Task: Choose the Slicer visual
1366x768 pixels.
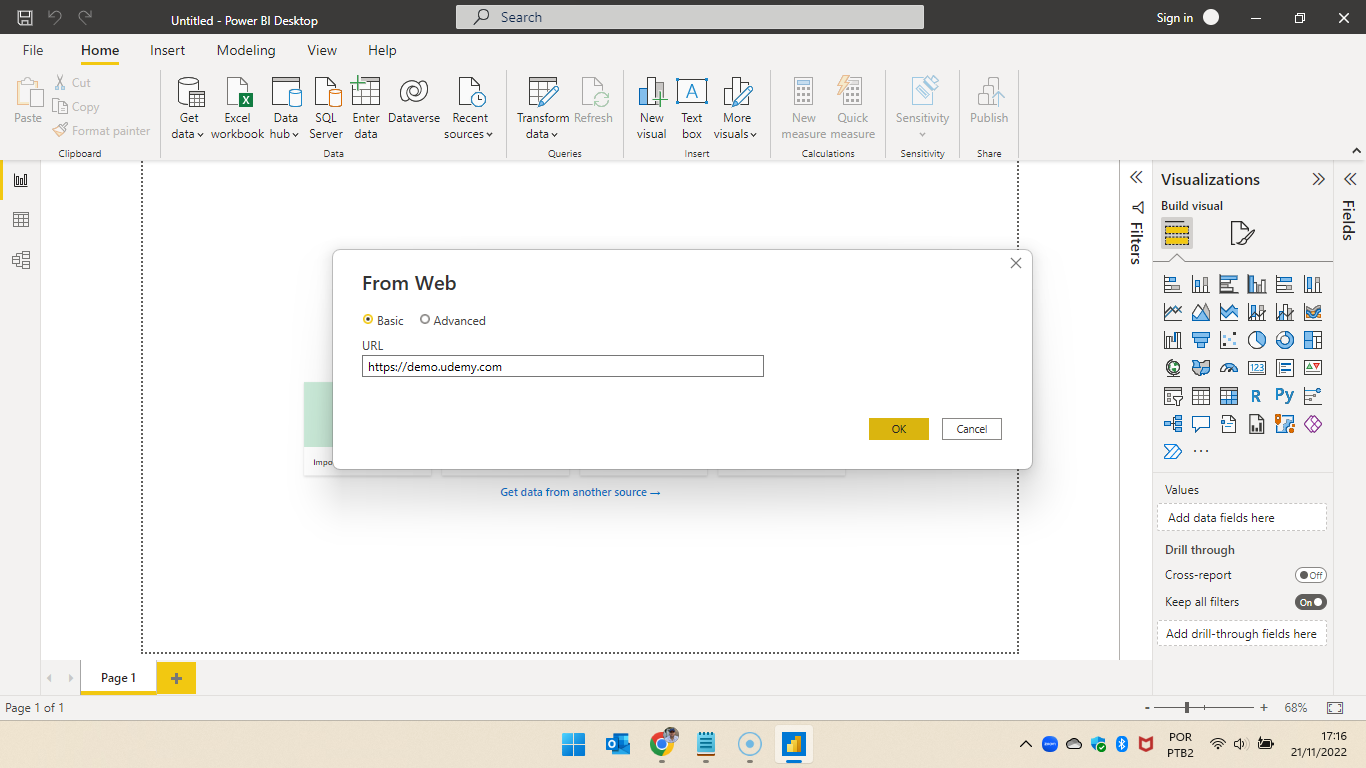Action: coord(1173,397)
